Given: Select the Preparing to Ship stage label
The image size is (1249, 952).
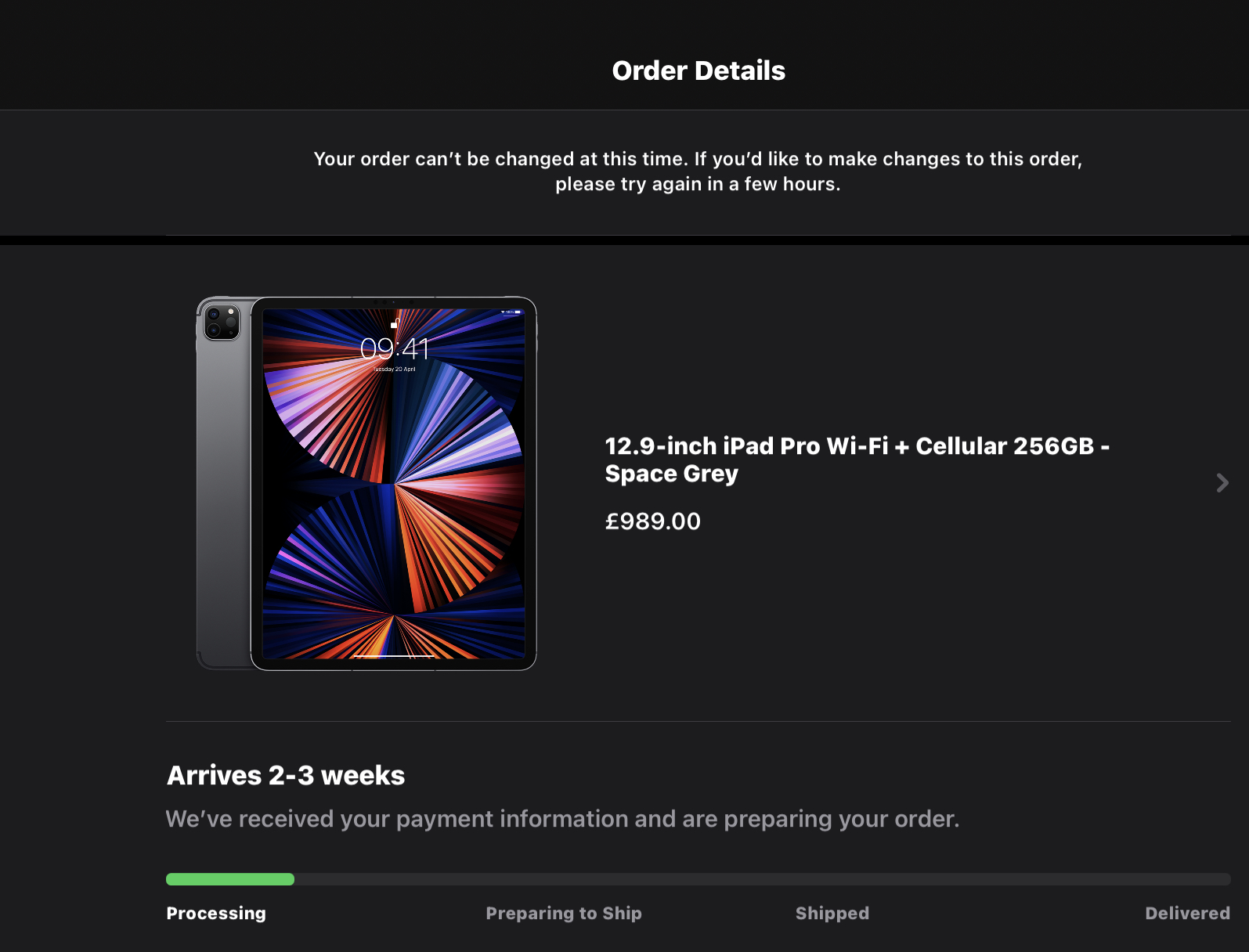Looking at the screenshot, I should pos(563,914).
